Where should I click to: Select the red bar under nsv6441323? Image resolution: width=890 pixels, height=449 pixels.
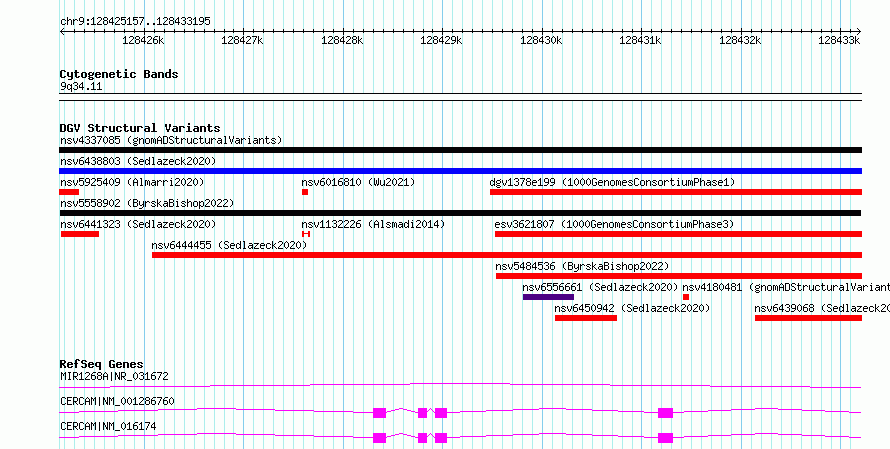80,234
